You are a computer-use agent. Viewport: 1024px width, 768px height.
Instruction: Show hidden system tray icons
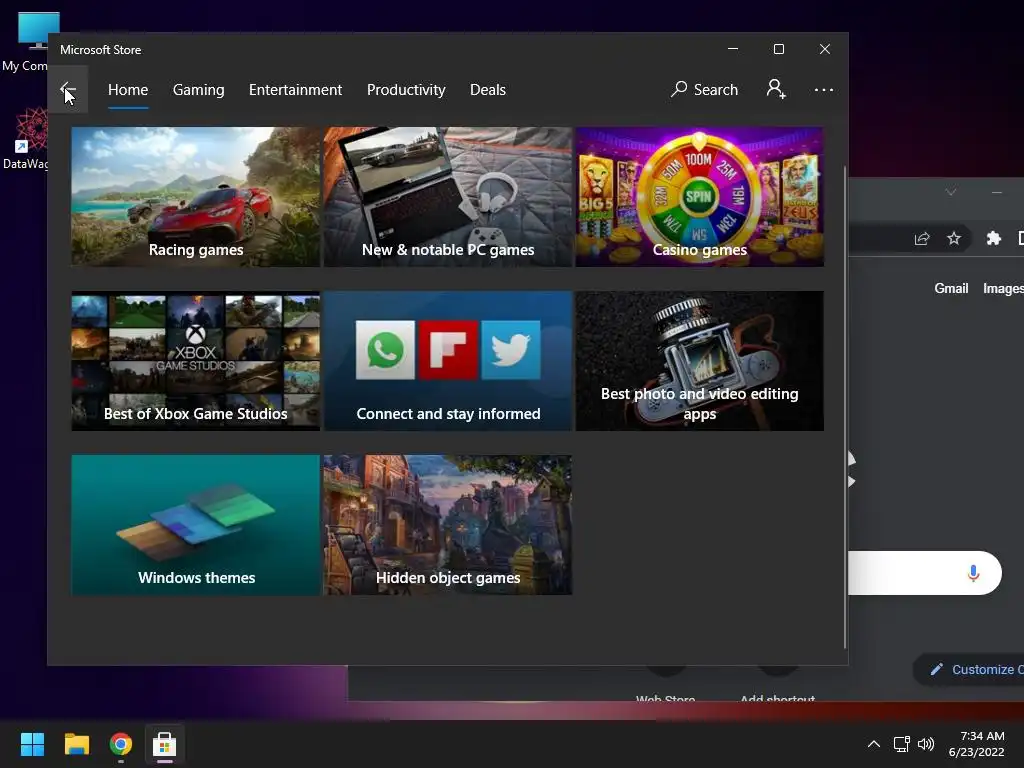(x=874, y=744)
